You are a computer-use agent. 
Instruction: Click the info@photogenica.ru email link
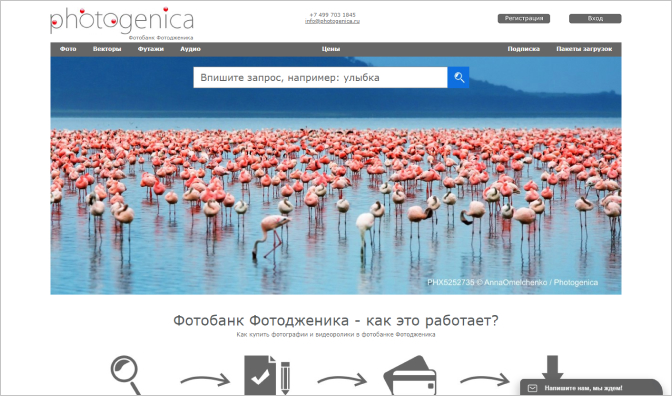pos(332,21)
